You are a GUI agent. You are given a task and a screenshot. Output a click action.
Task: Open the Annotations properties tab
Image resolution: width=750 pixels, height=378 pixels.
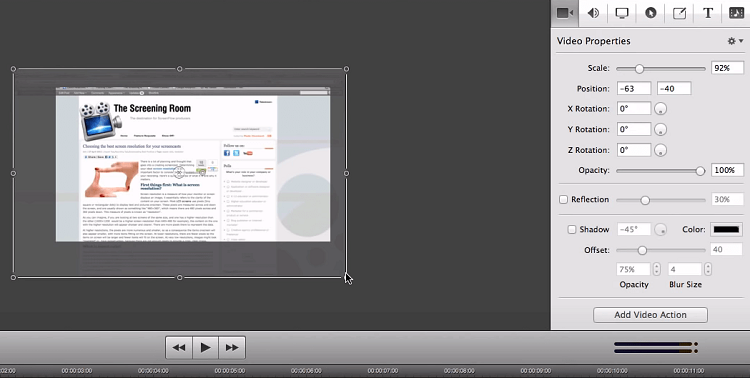click(x=679, y=13)
